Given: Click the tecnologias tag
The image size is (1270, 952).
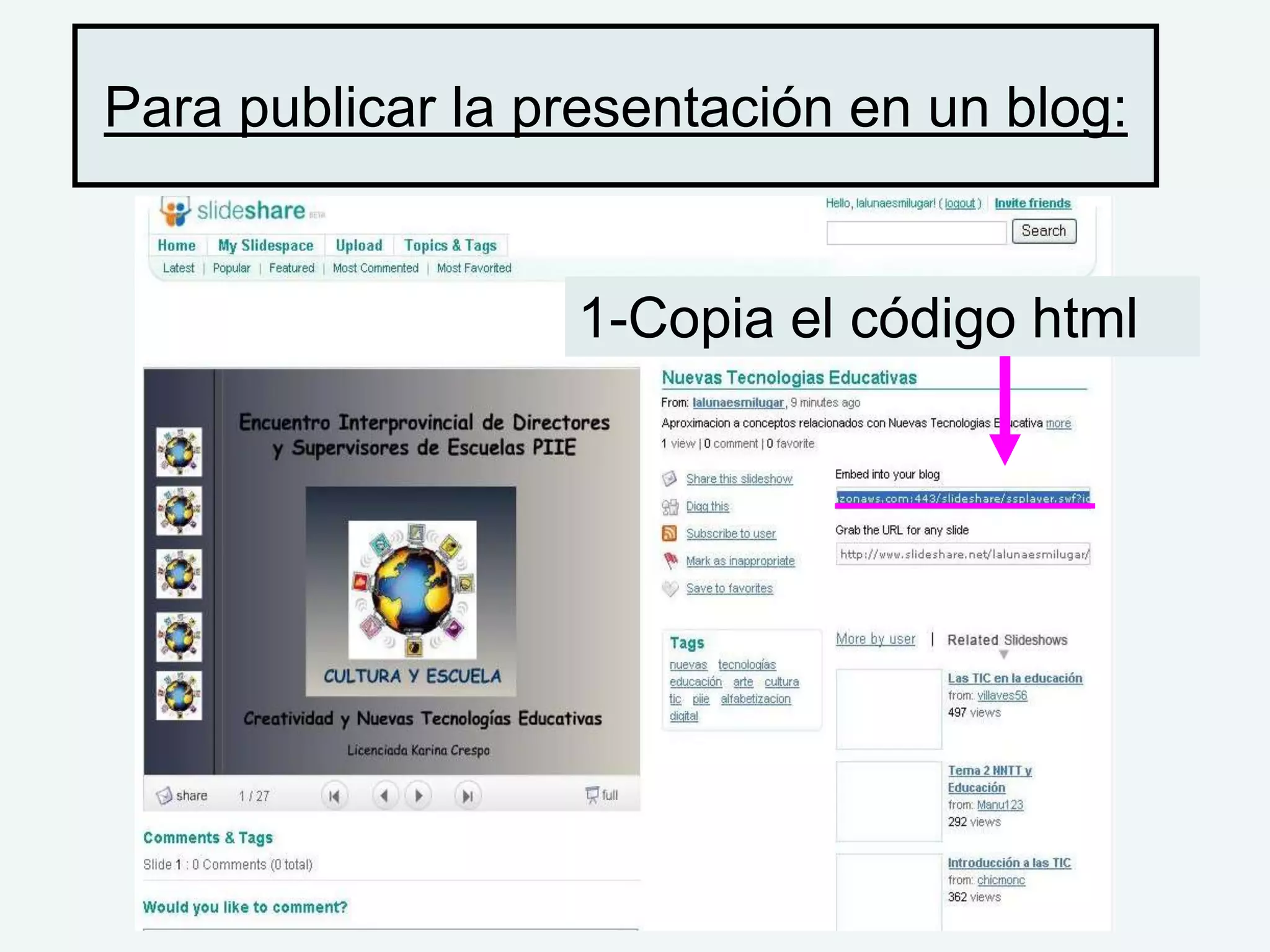Looking at the screenshot, I should pyautogui.click(x=747, y=665).
